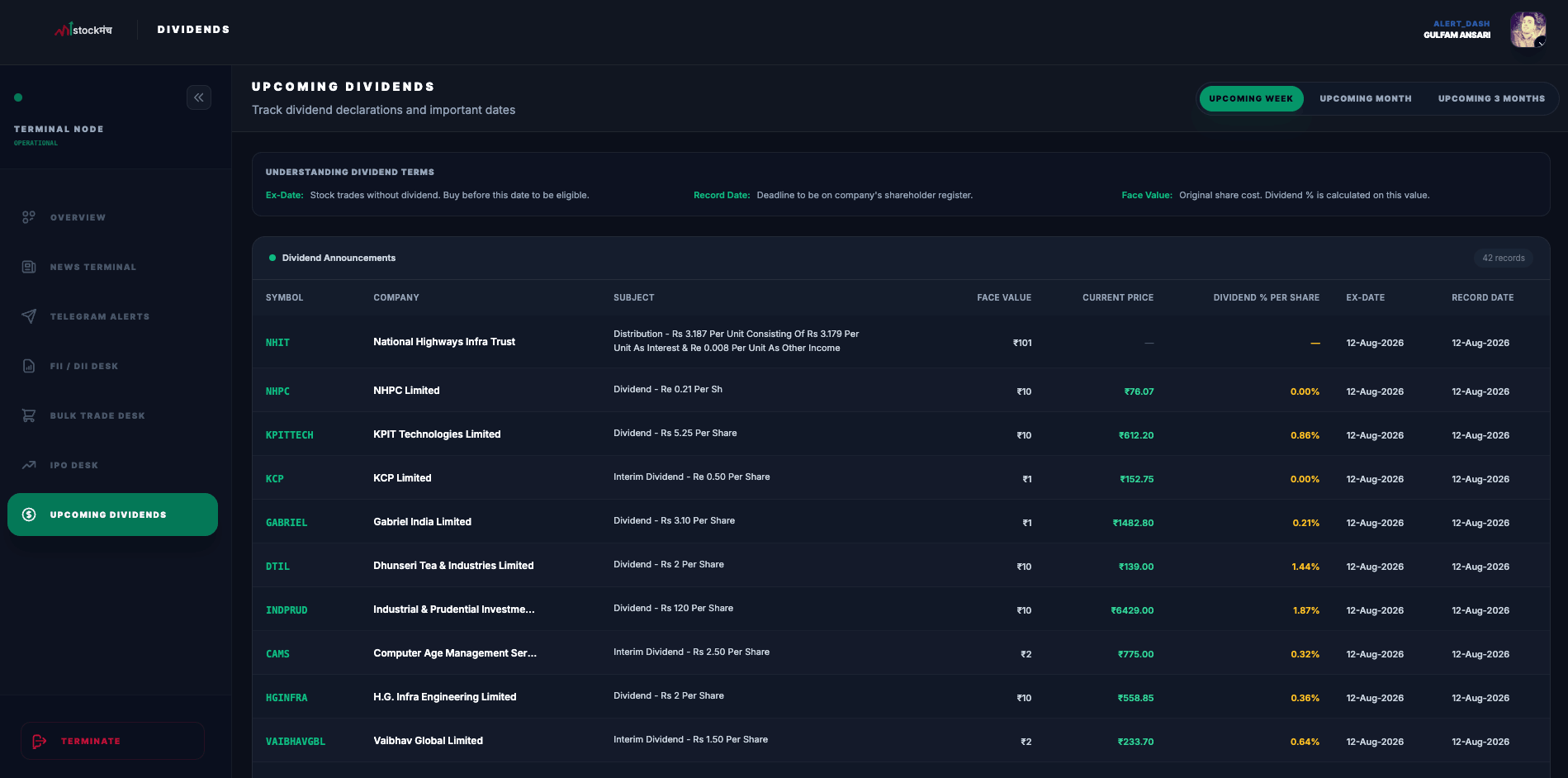Click the 1.87% dividend value
1568x778 pixels.
click(x=1306, y=610)
